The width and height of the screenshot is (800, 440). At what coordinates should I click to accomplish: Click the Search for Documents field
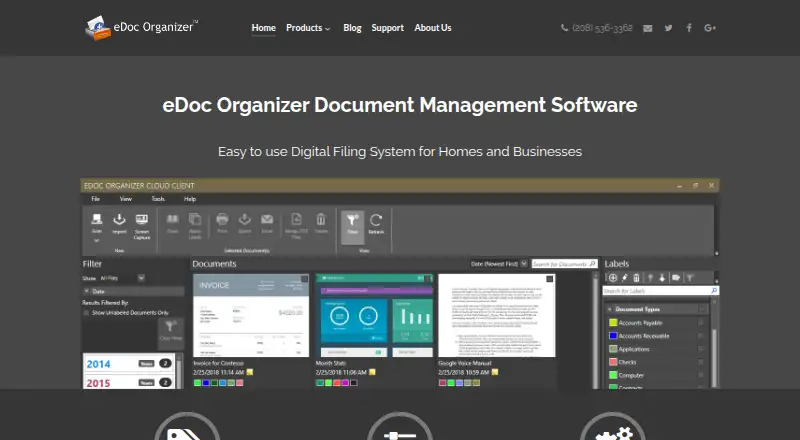tap(564, 264)
